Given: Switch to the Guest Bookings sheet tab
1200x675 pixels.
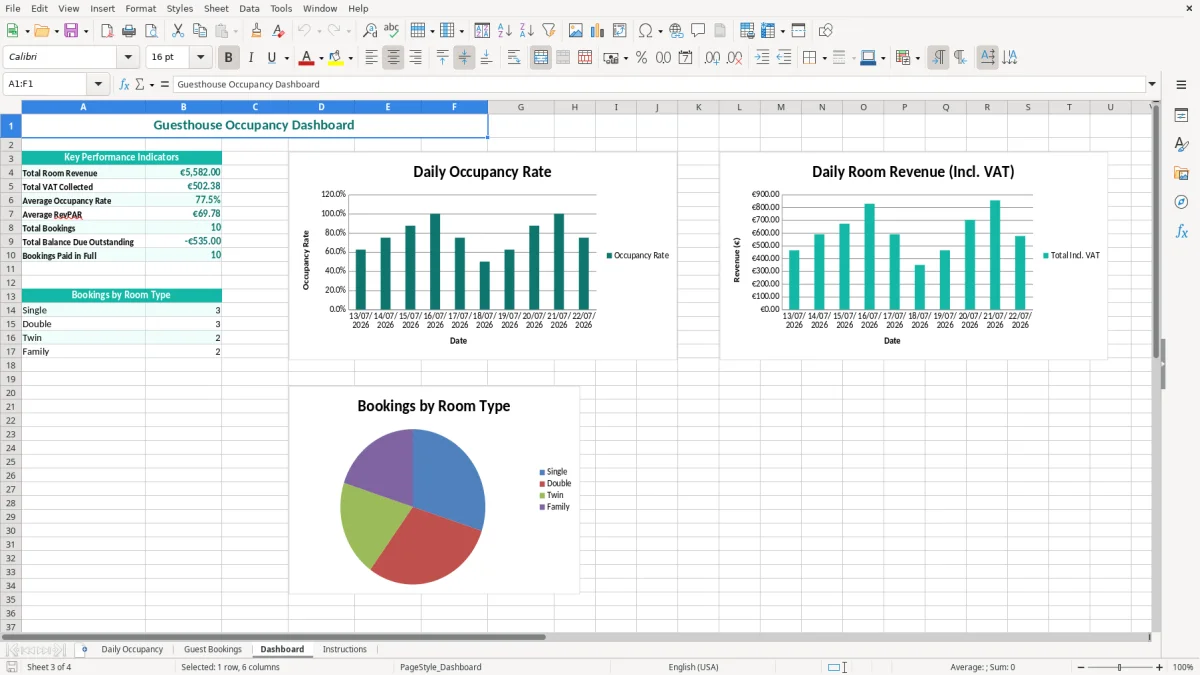Looking at the screenshot, I should [x=213, y=650].
